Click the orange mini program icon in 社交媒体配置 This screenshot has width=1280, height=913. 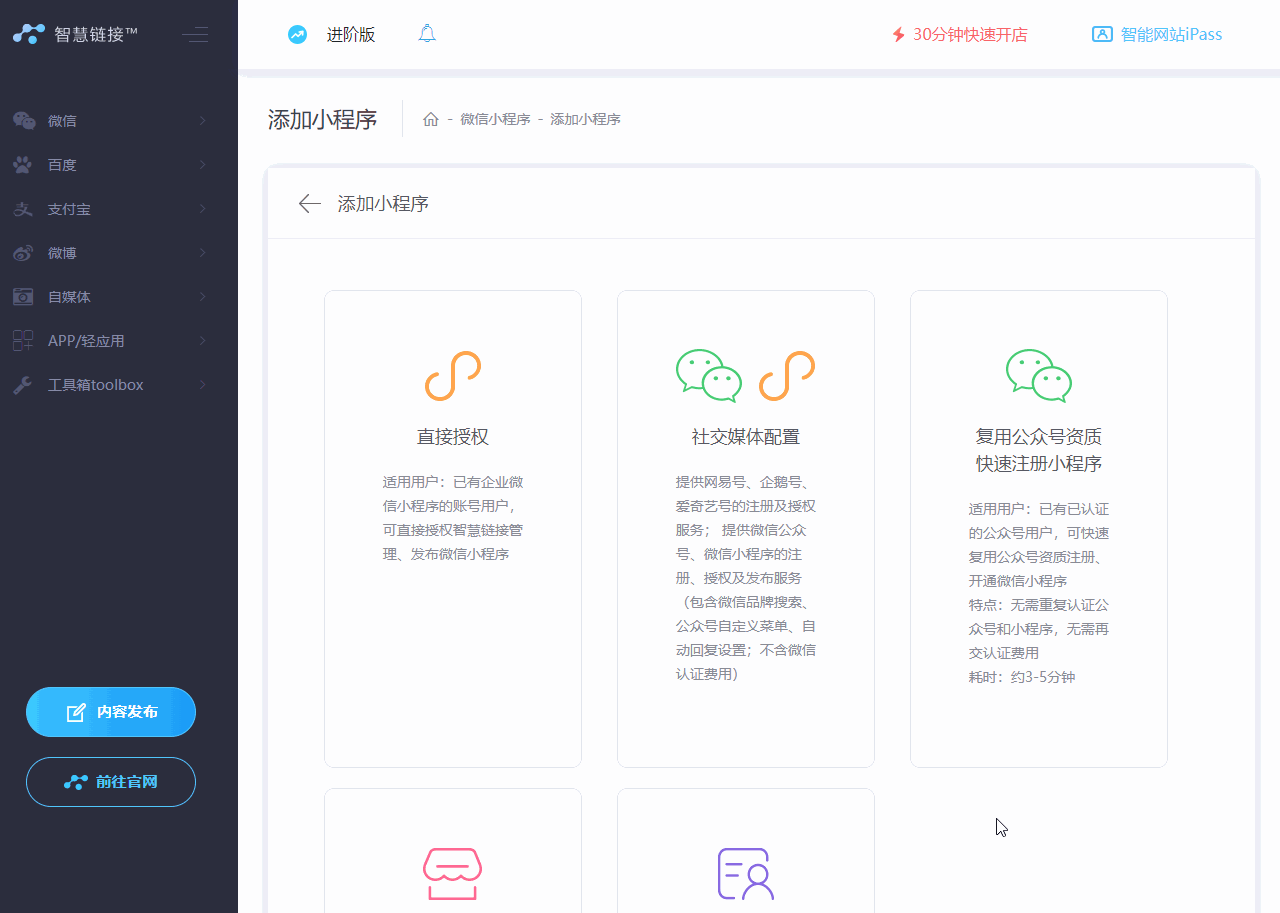coord(787,376)
